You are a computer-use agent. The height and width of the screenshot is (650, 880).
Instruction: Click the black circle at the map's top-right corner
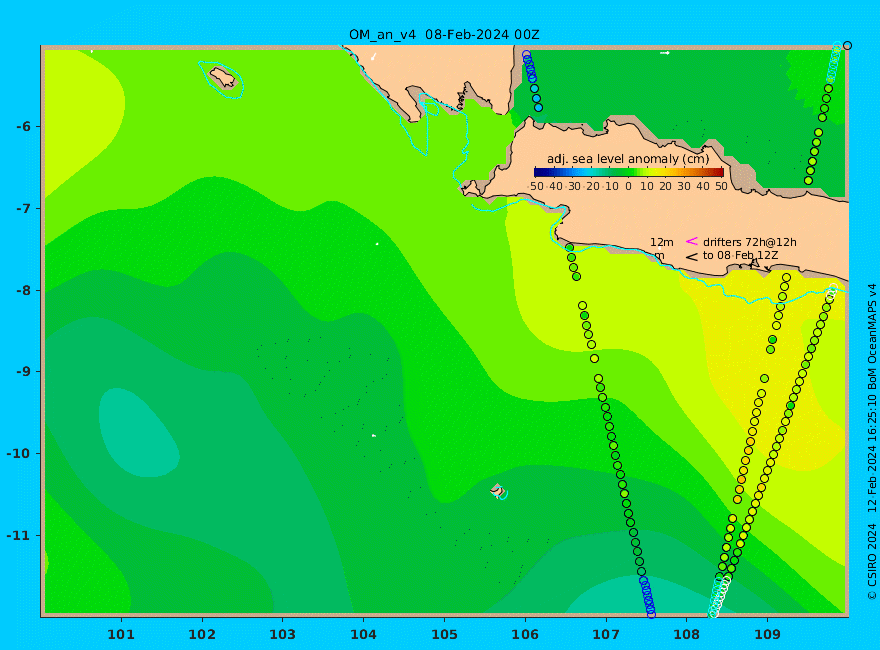point(847,45)
